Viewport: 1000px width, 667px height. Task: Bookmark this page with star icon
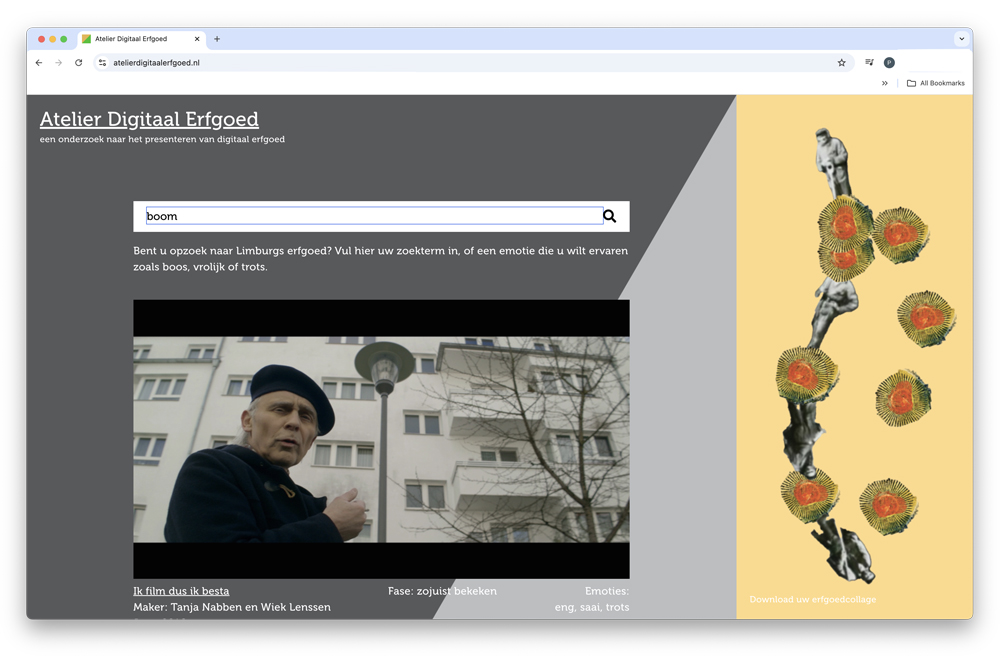tap(841, 63)
